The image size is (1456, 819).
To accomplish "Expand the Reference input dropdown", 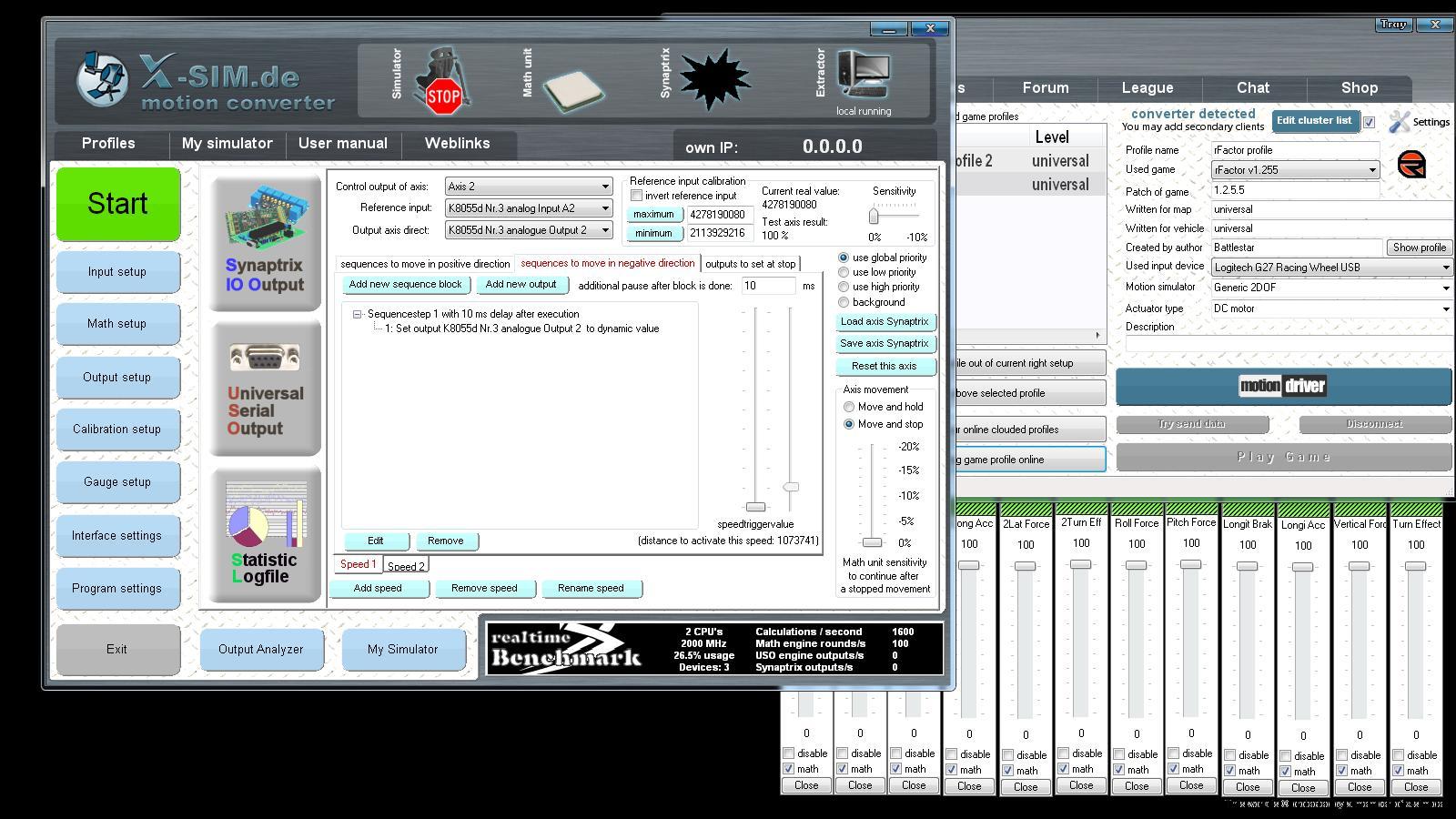I will 528,208.
